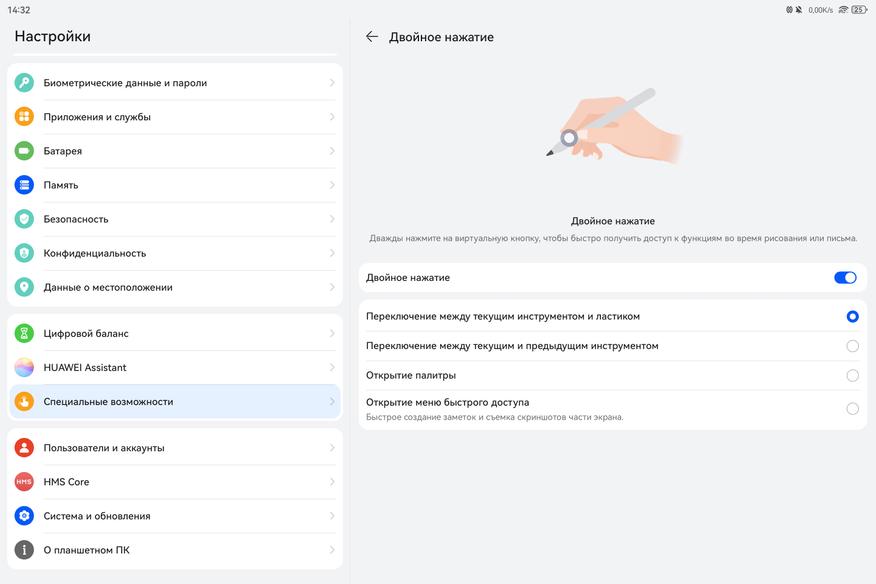Select the Открытие палитры radio button
876x584 pixels.
(852, 376)
